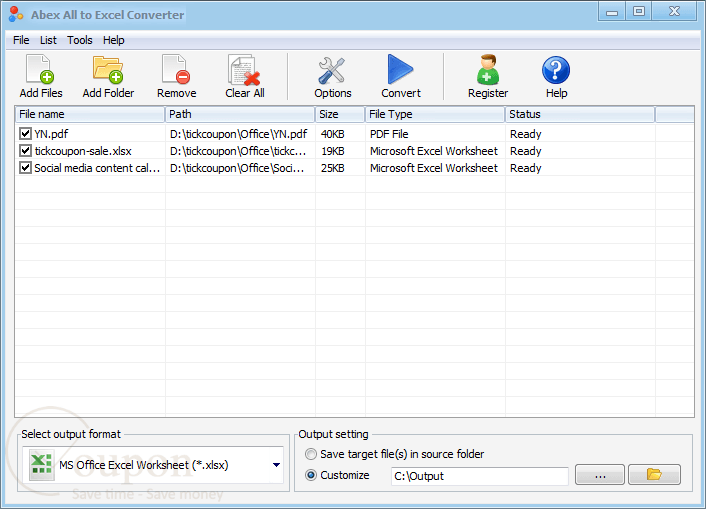The image size is (706, 509).
Task: Click the D:\tickcoupon\Office\Soci... path cell
Action: pyautogui.click(x=237, y=168)
